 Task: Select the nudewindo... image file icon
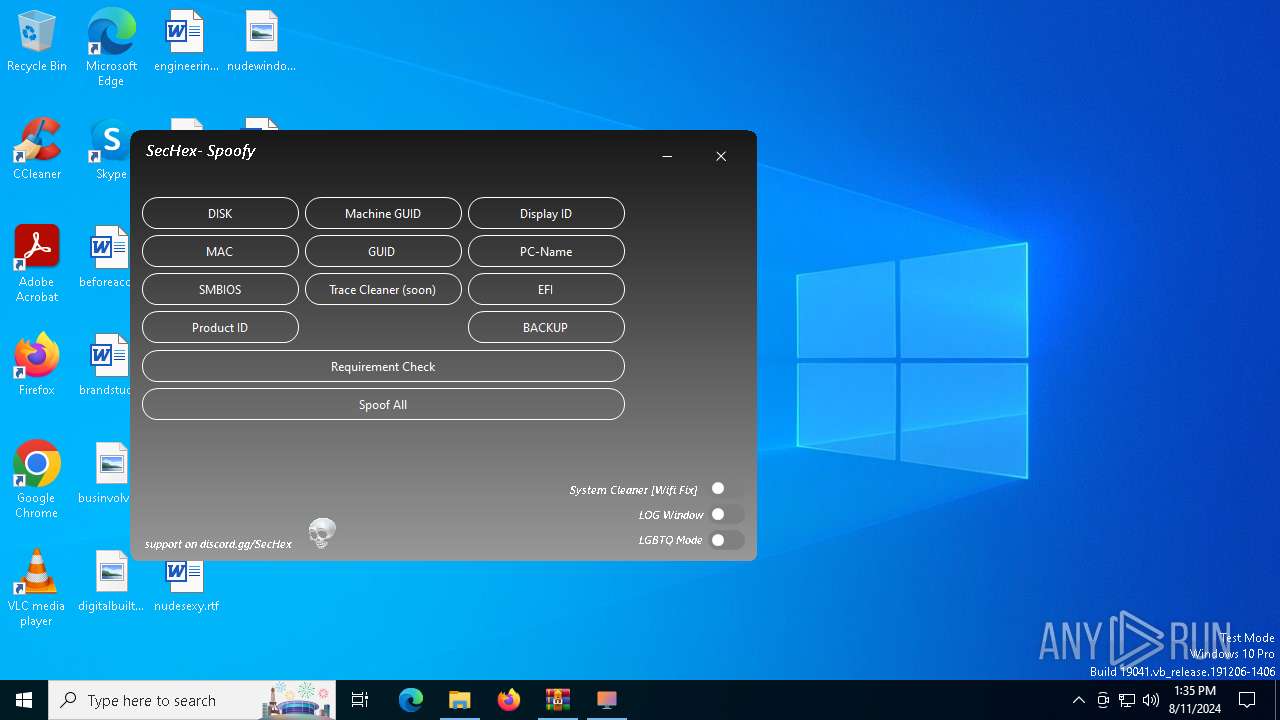(x=261, y=42)
